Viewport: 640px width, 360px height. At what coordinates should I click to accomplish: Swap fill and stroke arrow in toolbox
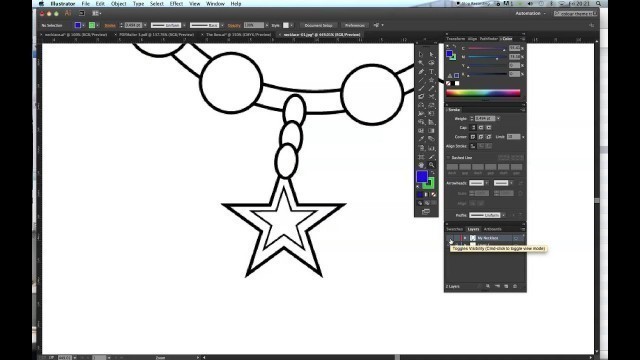click(433, 173)
